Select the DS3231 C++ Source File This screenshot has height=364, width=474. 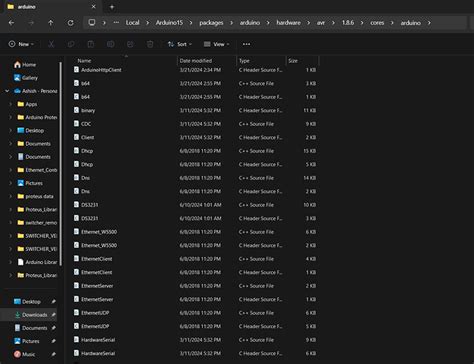click(195, 205)
